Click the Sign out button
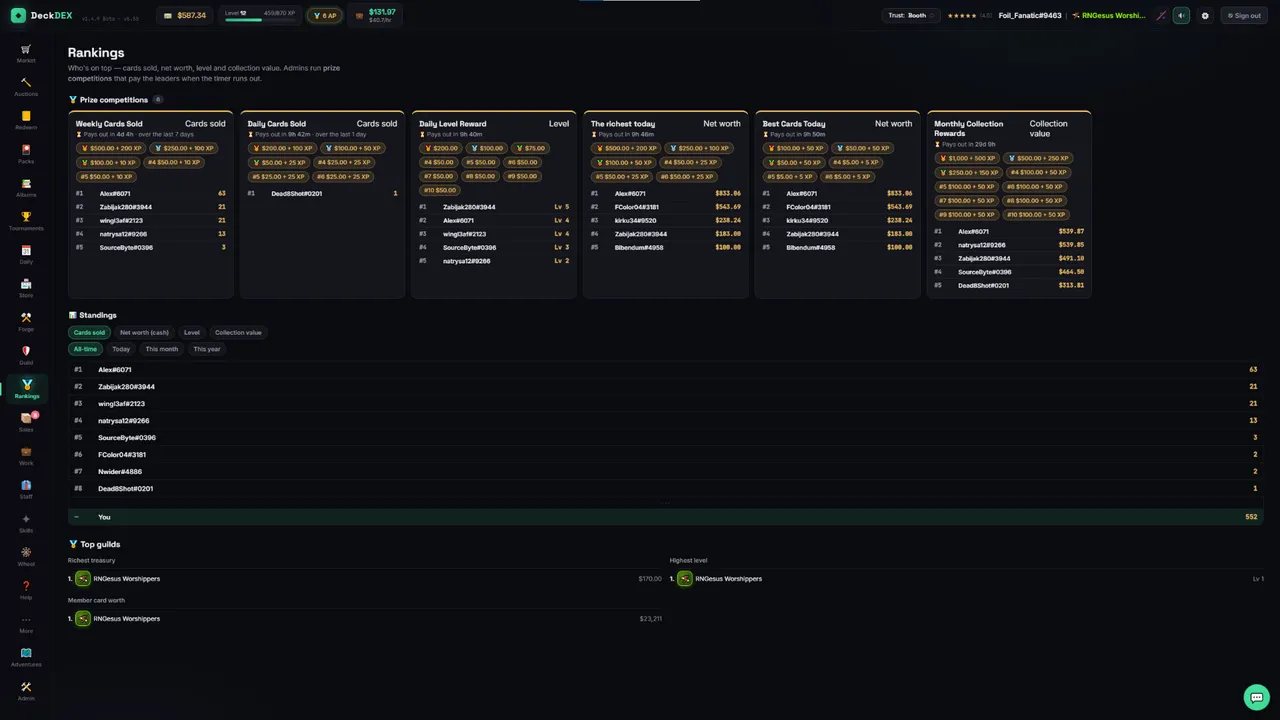This screenshot has width=1280, height=720. tap(1243, 16)
